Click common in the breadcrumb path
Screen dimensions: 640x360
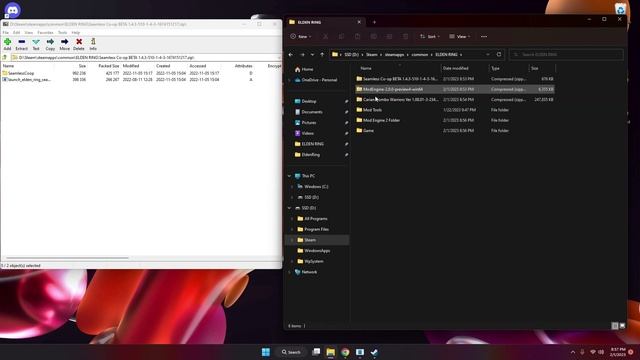pos(420,54)
